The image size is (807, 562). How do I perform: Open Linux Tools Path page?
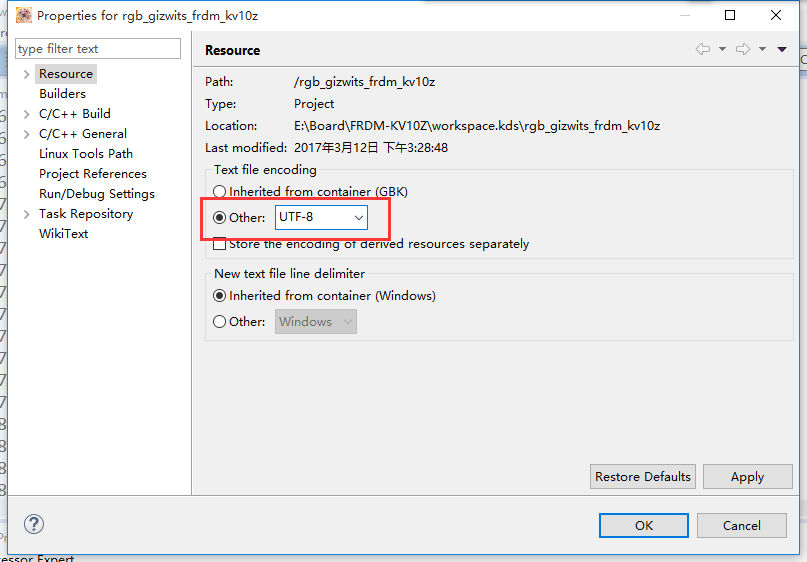pyautogui.click(x=86, y=154)
